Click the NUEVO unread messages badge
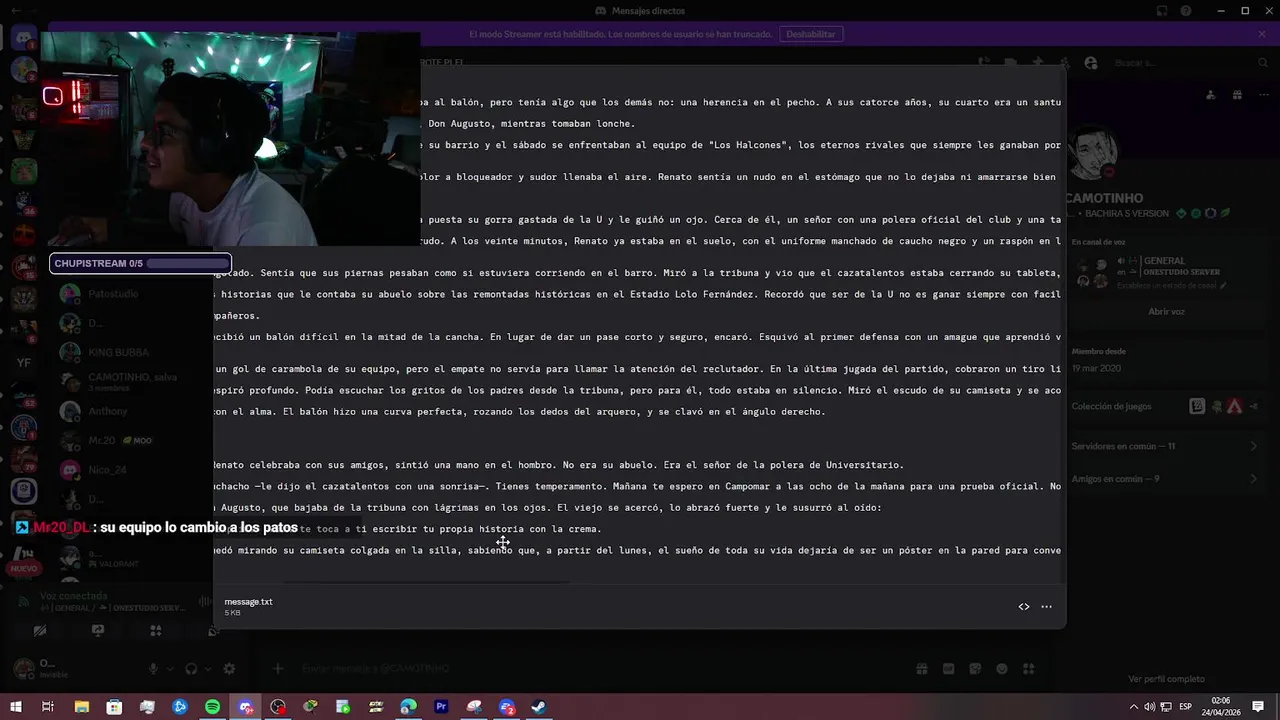The height and width of the screenshot is (720, 1280). coord(24,568)
